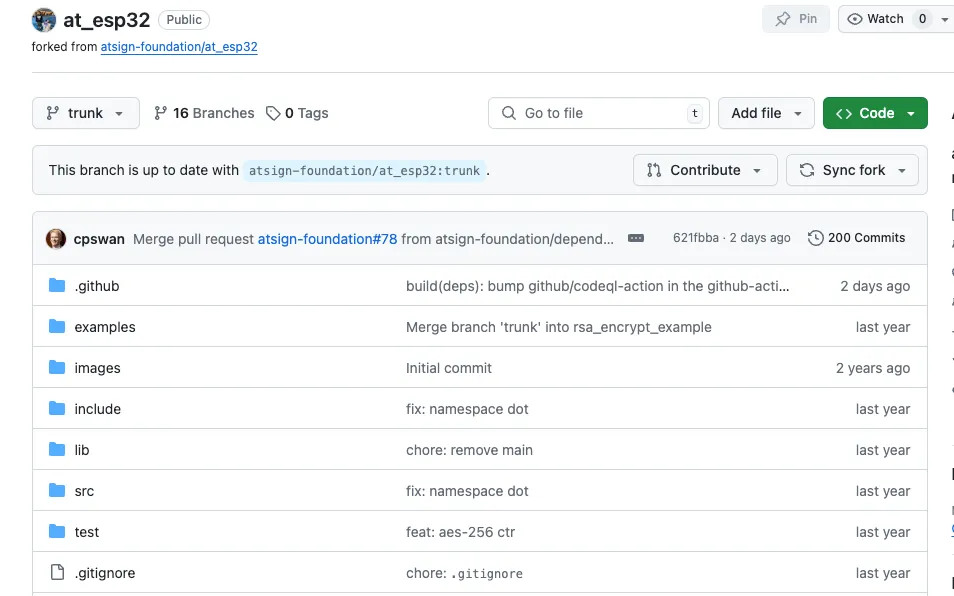Open the 'chore: remove main' commit message
Viewport: 954px width, 596px height.
coord(469,450)
